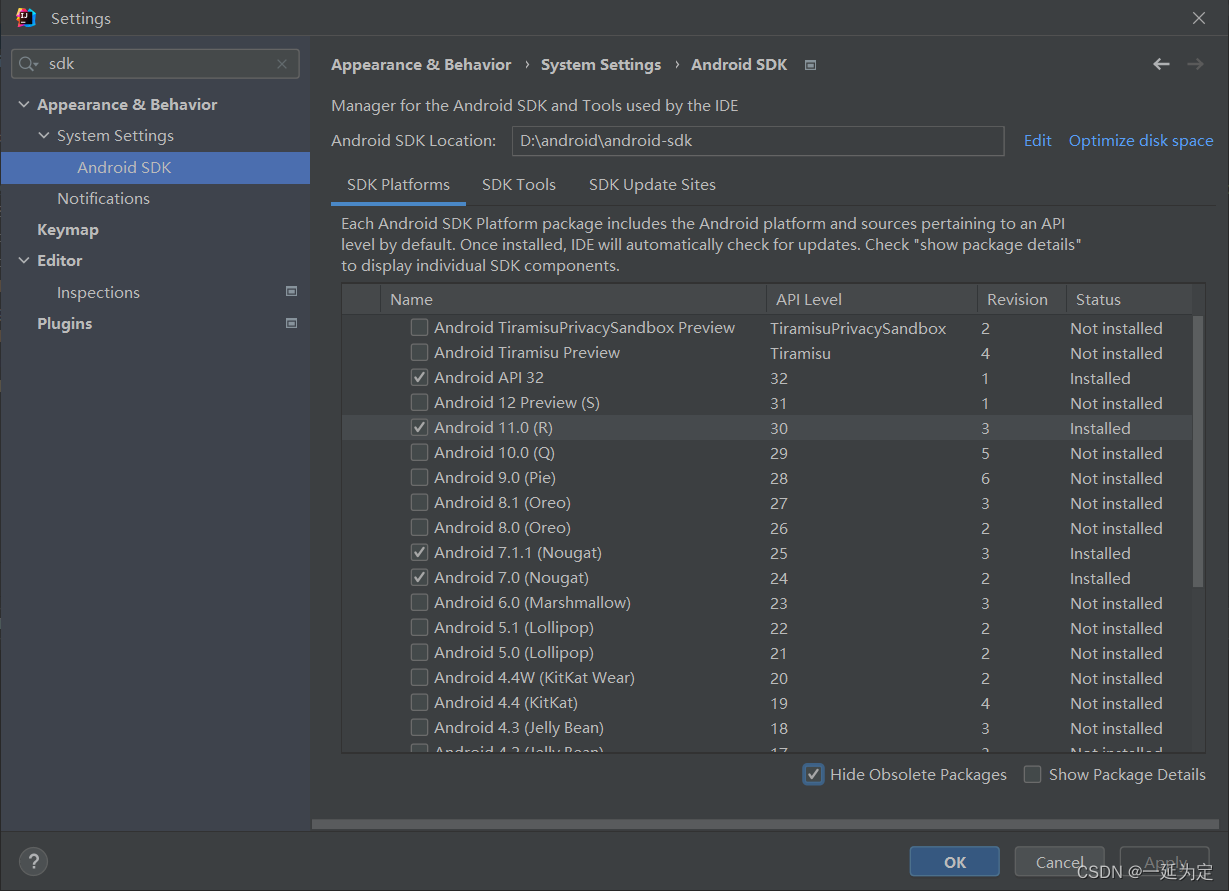Click Optimize disk space link
Viewport: 1229px width, 891px height.
pos(1141,140)
